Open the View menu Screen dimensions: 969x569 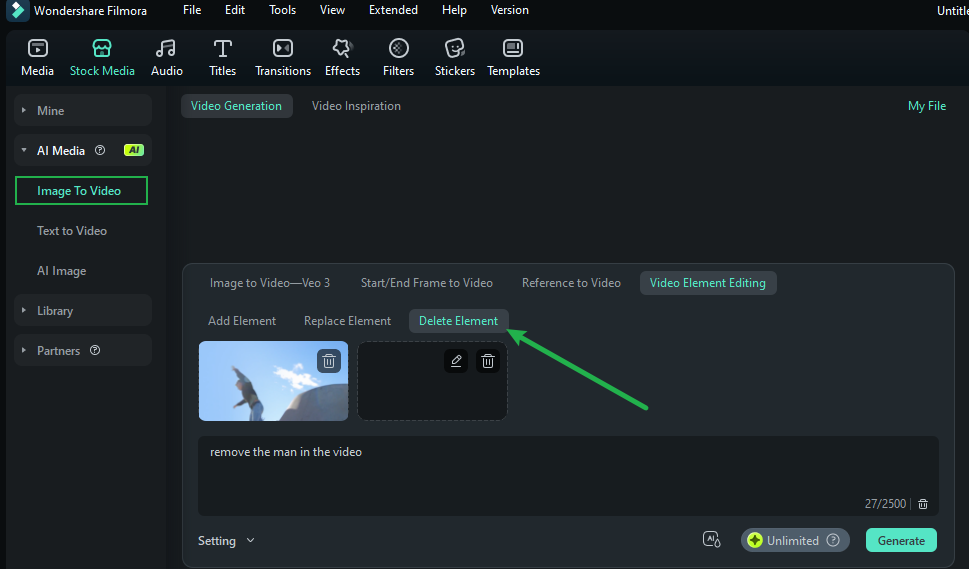332,10
